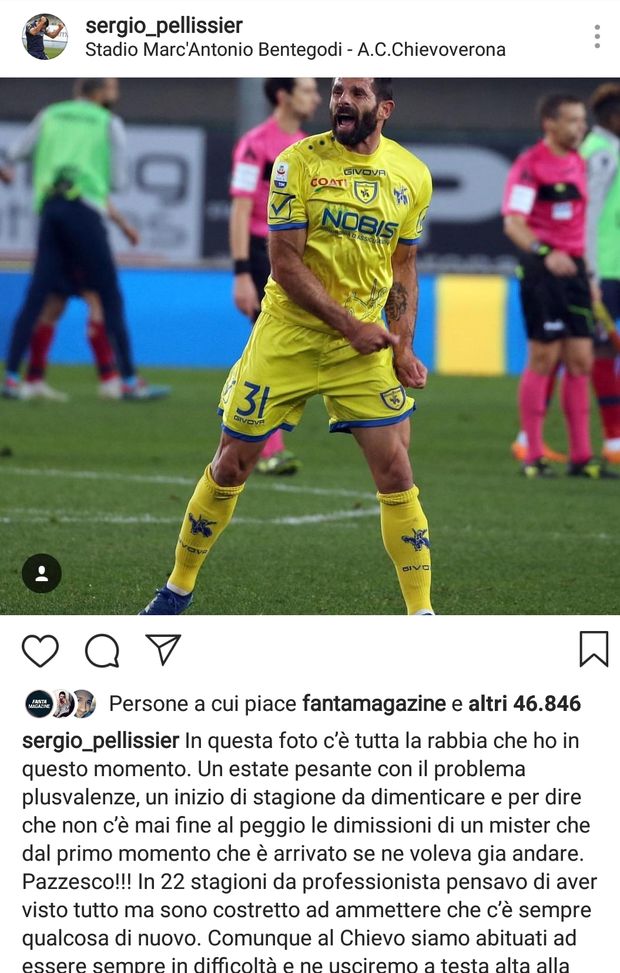
Task: Tap the heart icon to like the post
Action: tap(40, 650)
